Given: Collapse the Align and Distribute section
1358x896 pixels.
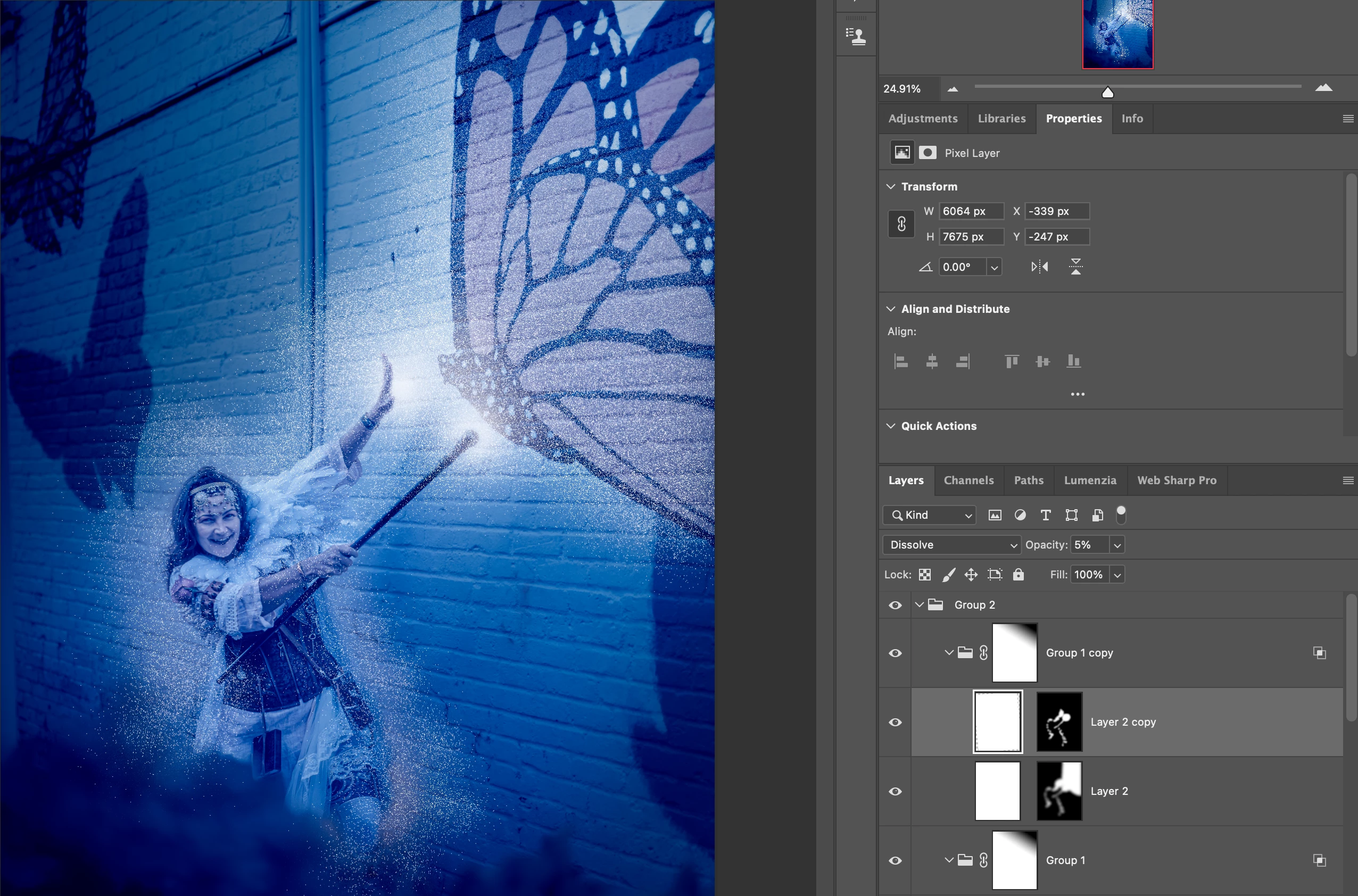Looking at the screenshot, I should (x=890, y=309).
